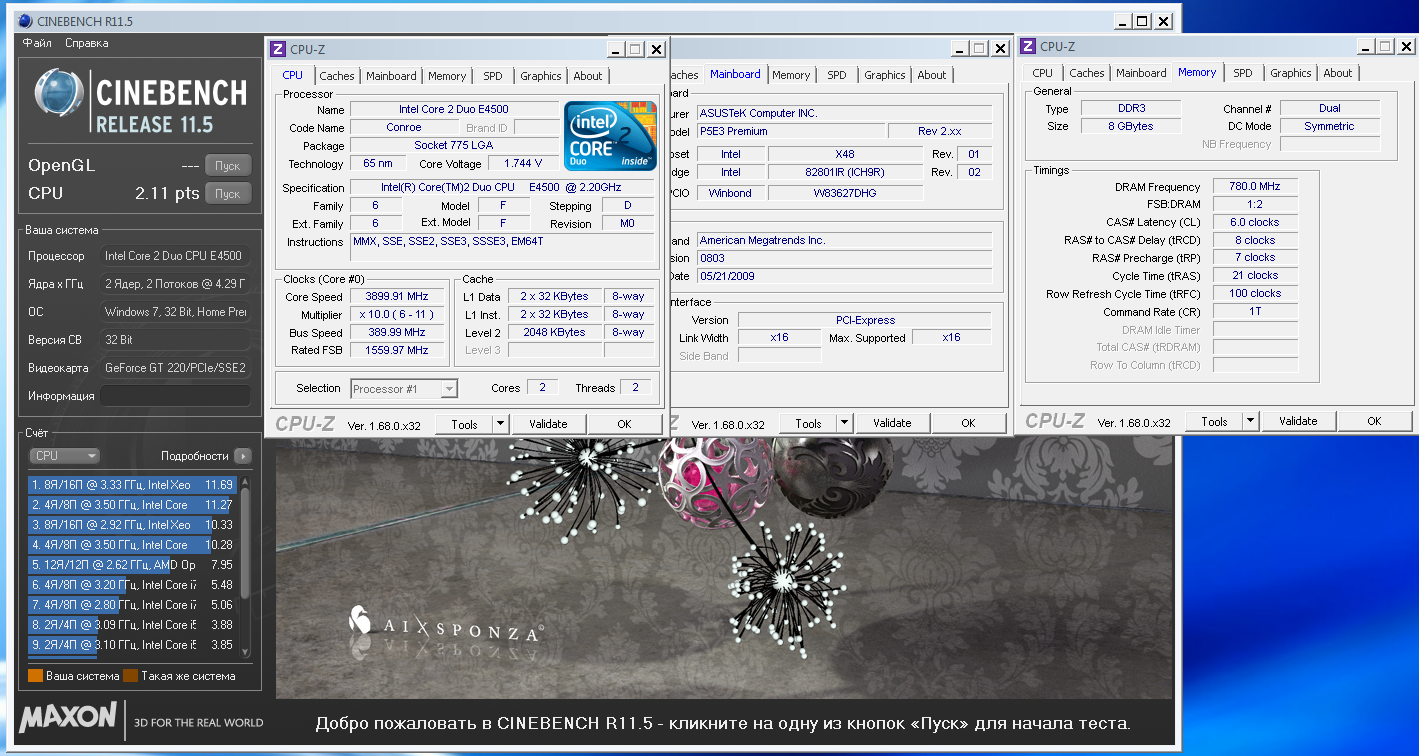
Task: Run the CPU test with Пуск
Action: pos(228,194)
